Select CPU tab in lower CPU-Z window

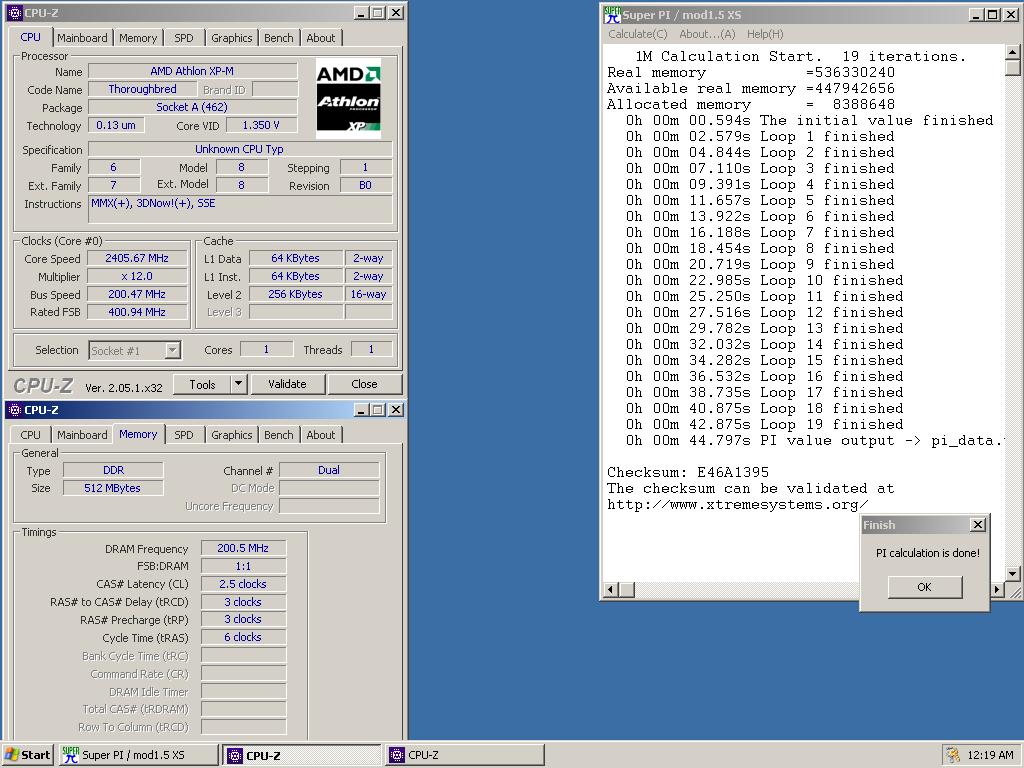(x=30, y=435)
